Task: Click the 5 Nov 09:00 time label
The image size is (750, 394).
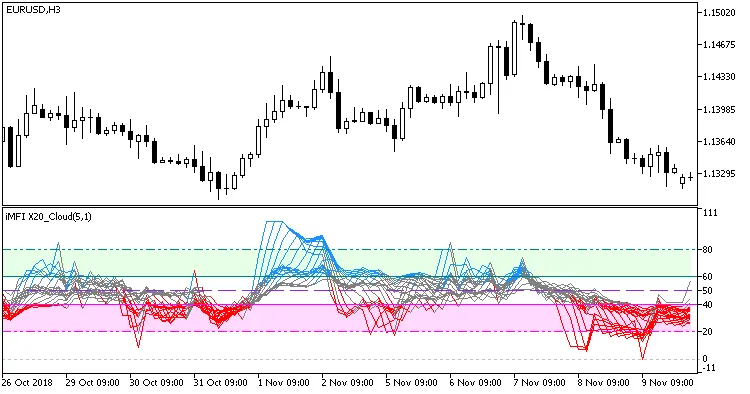Action: 412,383
